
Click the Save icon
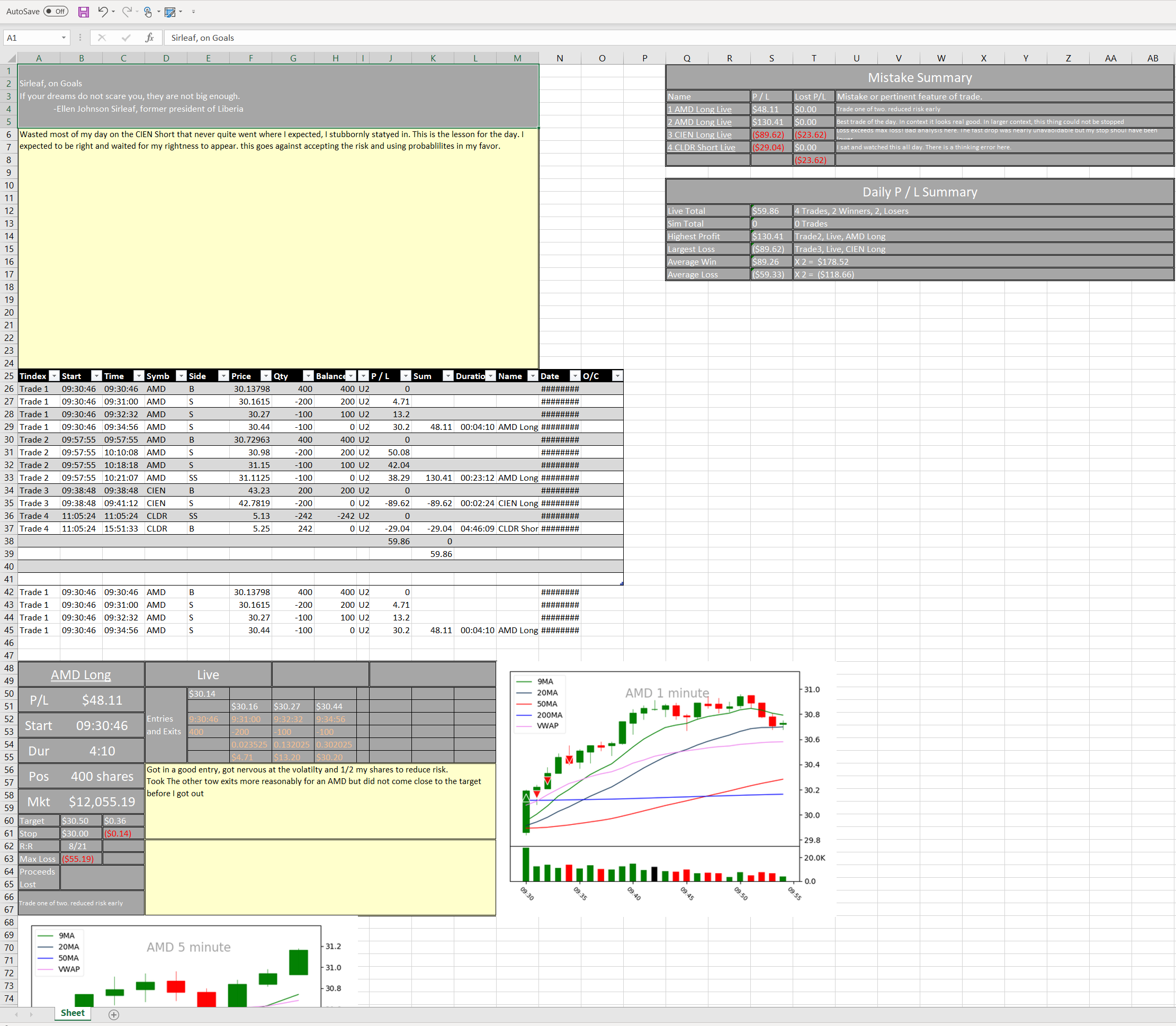pyautogui.click(x=84, y=12)
